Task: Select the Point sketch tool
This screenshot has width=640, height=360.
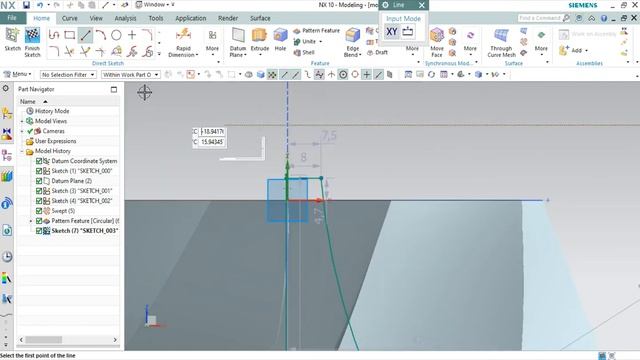Action: tap(132, 35)
